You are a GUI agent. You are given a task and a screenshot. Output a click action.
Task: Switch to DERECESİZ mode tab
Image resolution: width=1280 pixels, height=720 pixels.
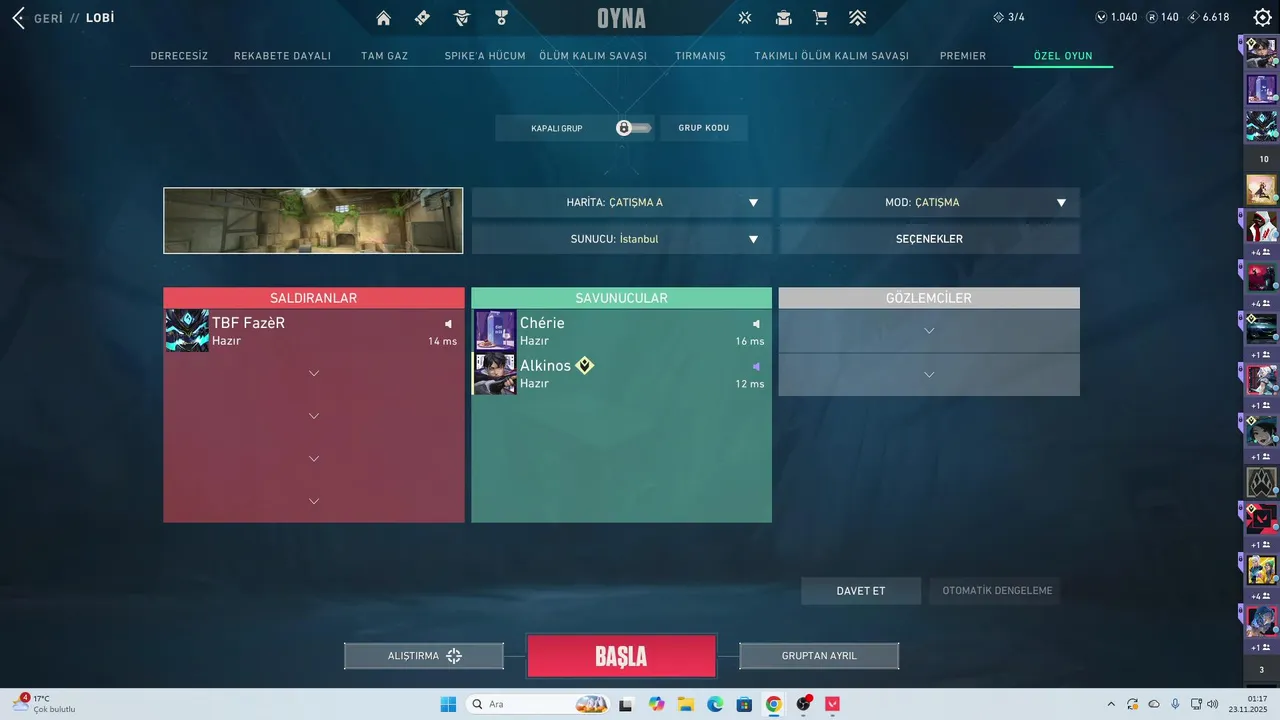[x=179, y=56]
